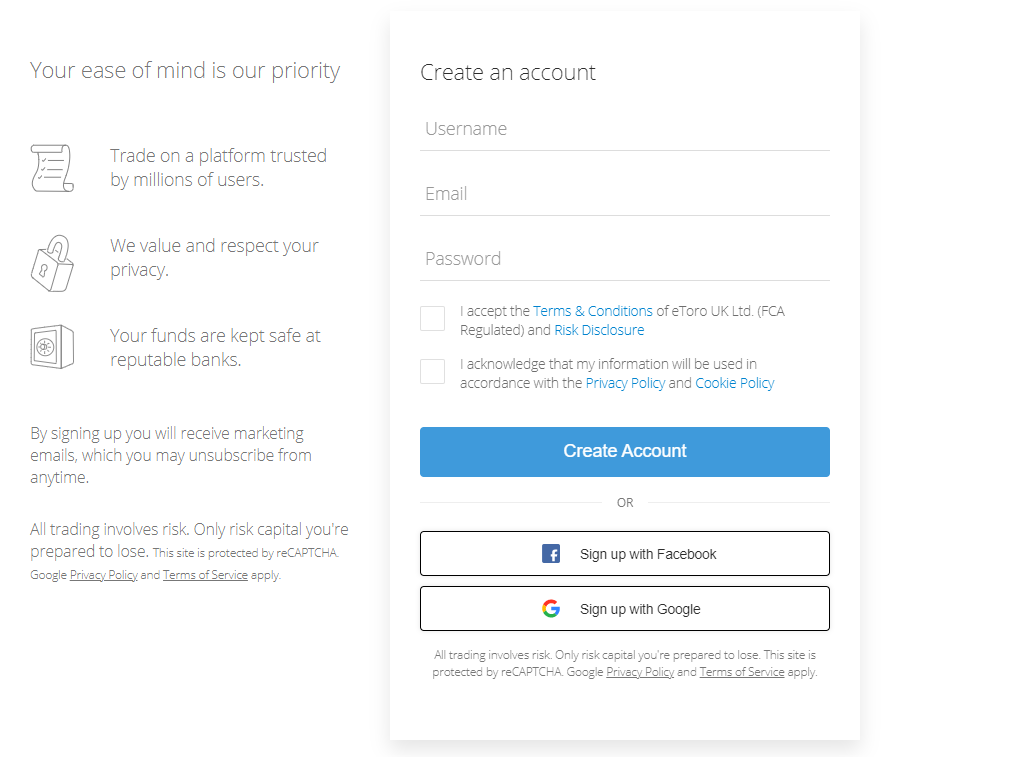The height and width of the screenshot is (757, 1011).
Task: Open the Risk Disclosure link
Action: 599,329
